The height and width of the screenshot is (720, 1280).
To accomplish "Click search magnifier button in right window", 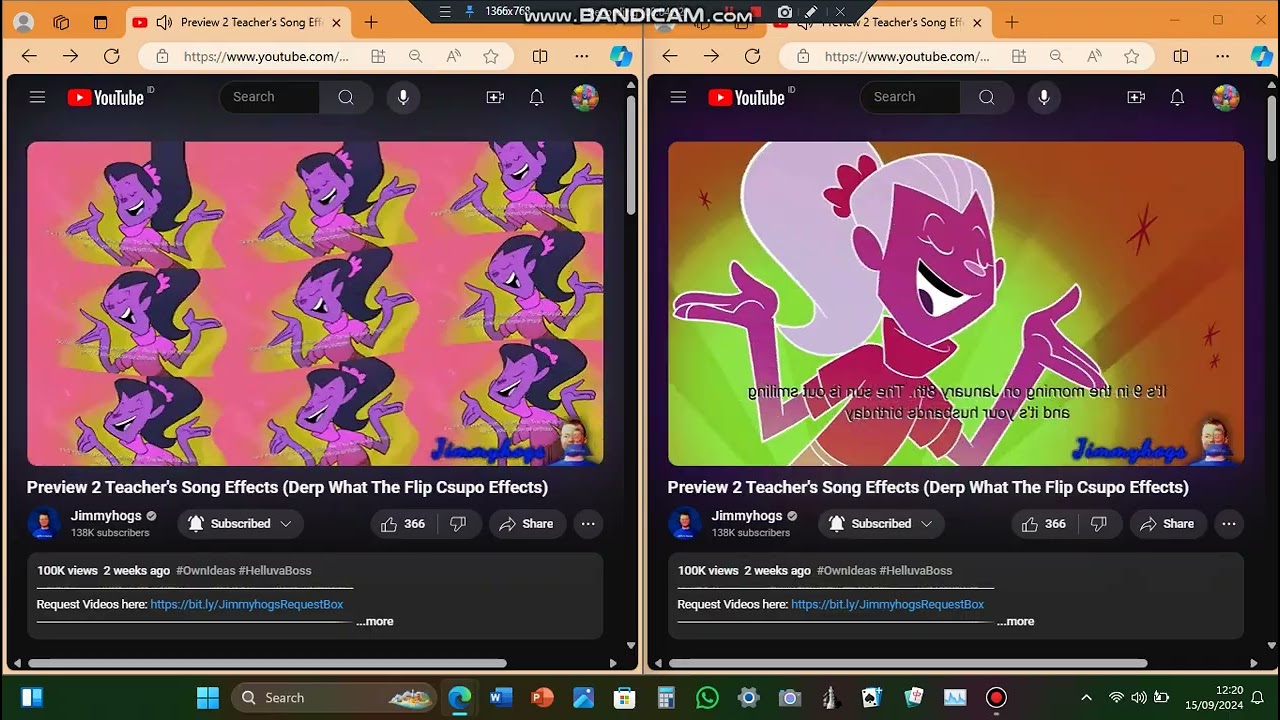I will click(987, 97).
